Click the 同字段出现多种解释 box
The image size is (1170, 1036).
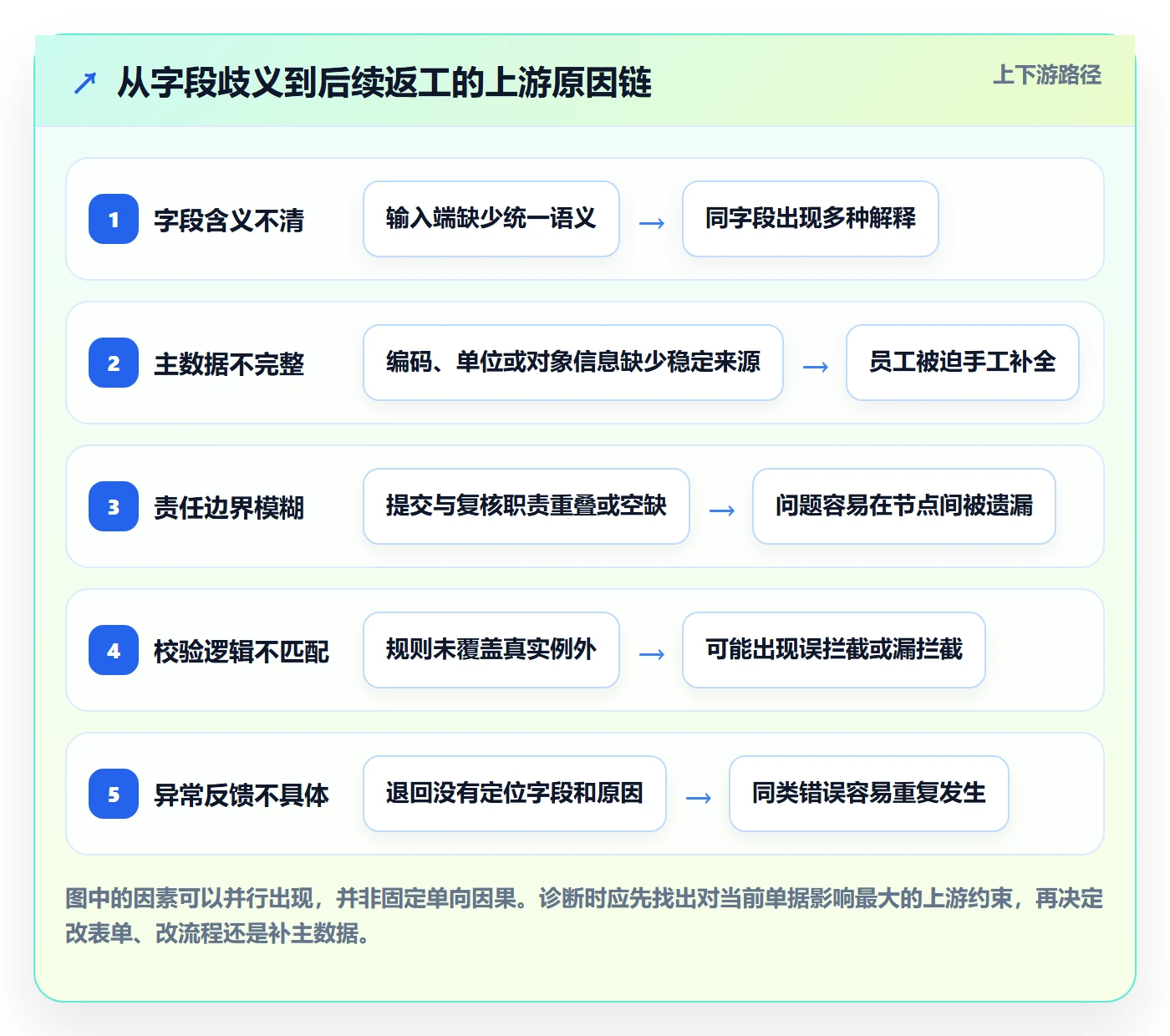tap(811, 219)
